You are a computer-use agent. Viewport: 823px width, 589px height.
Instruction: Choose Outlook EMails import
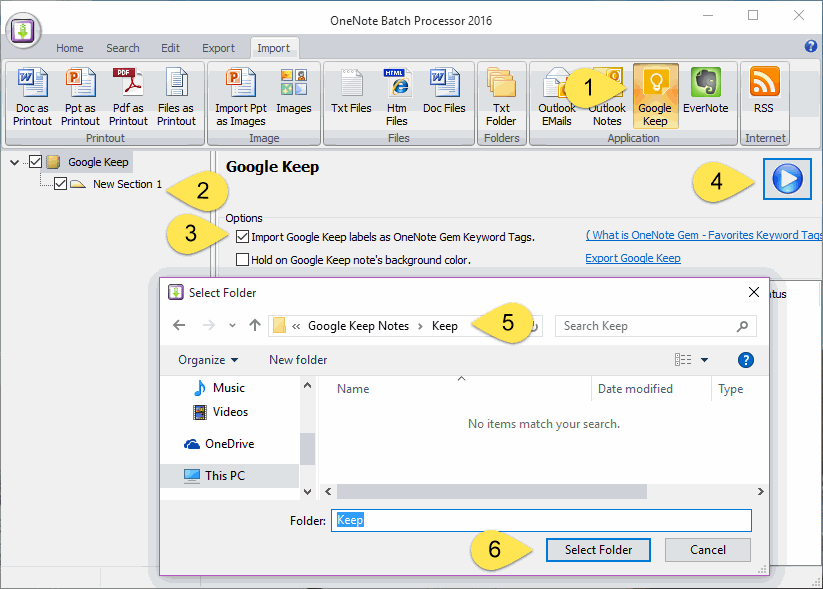556,97
